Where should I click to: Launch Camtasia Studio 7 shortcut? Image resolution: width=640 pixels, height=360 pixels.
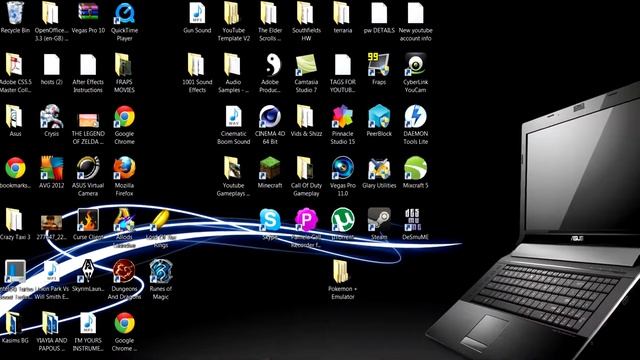(x=306, y=65)
